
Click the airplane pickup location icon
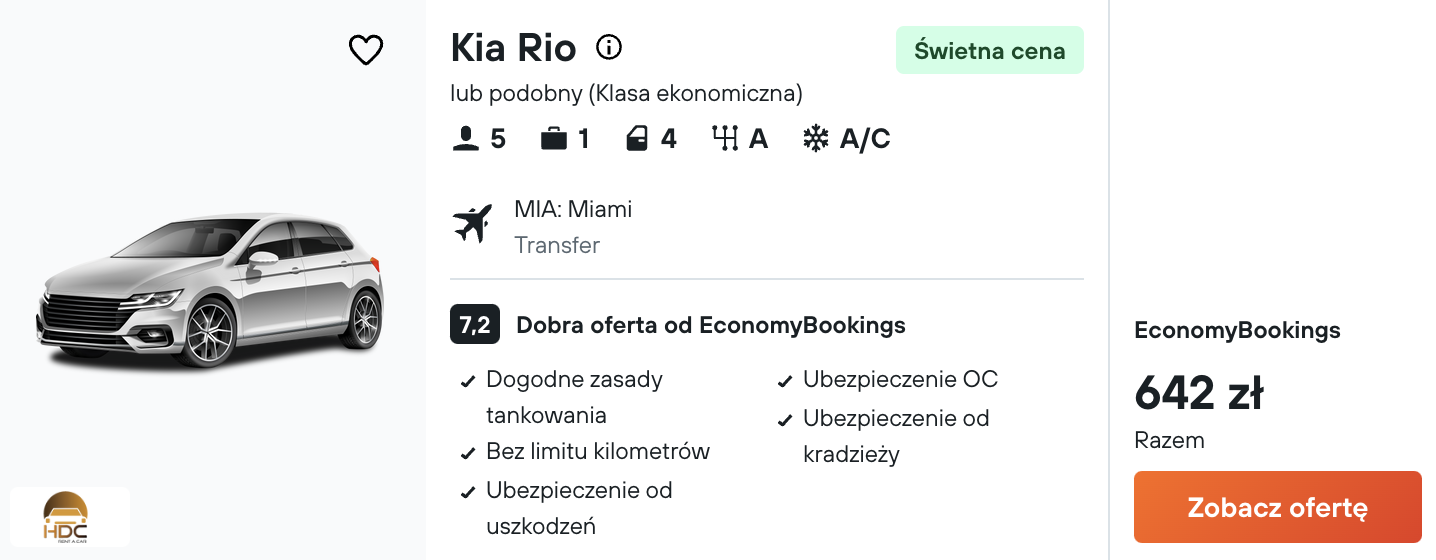473,223
